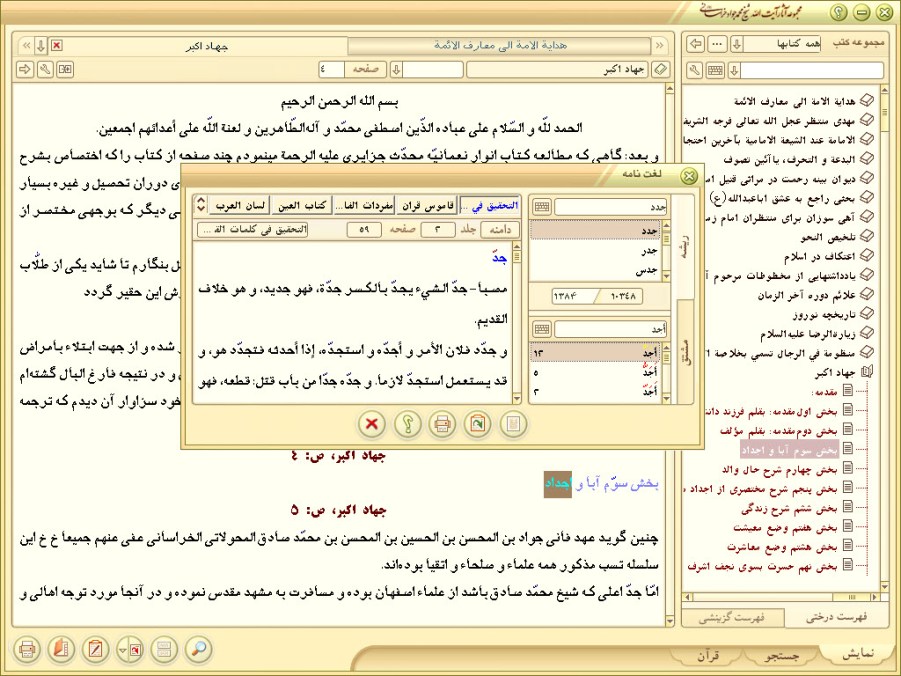Click the book icon of هداية الامة الى معارف الائمة

pos(866,101)
